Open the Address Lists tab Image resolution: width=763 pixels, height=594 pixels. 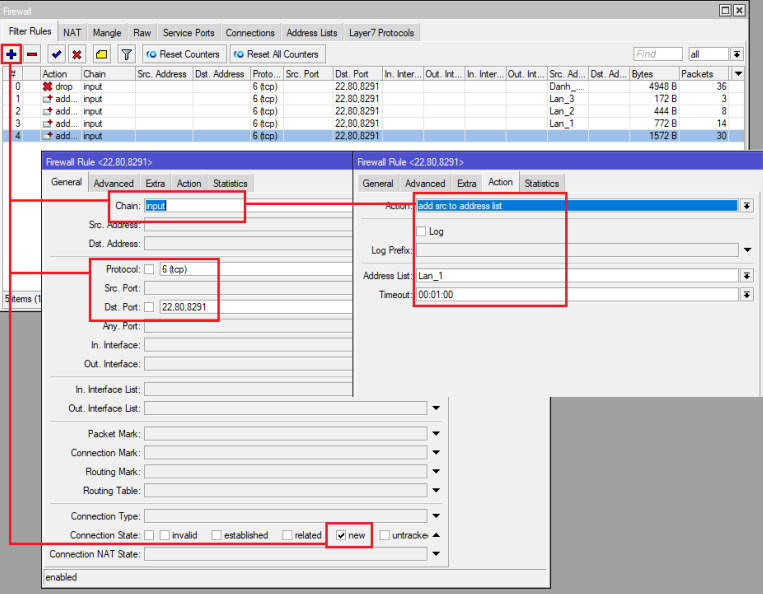(x=313, y=33)
